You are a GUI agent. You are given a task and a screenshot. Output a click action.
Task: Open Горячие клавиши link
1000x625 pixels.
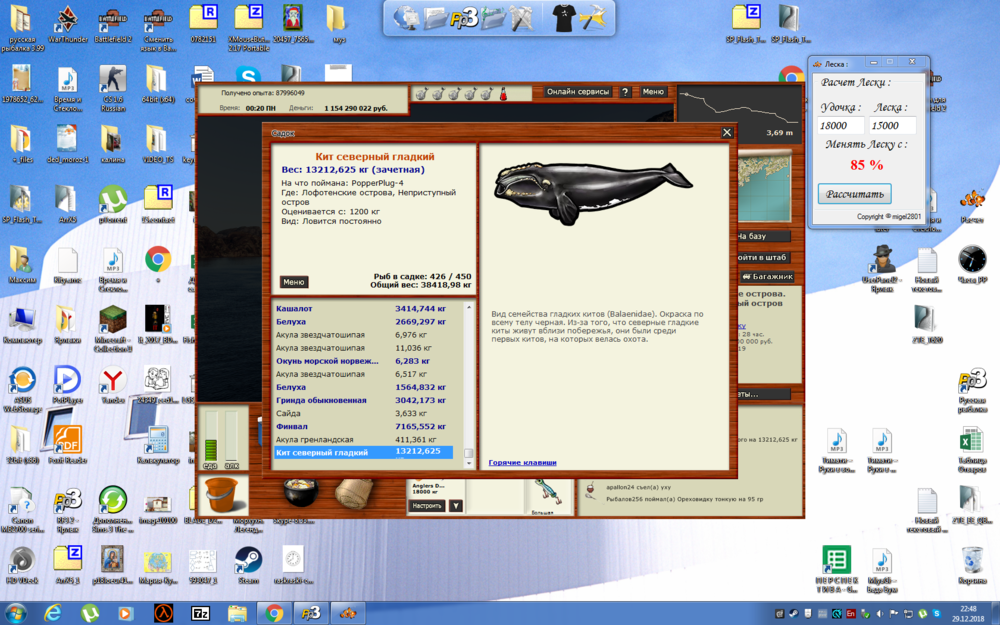524,462
